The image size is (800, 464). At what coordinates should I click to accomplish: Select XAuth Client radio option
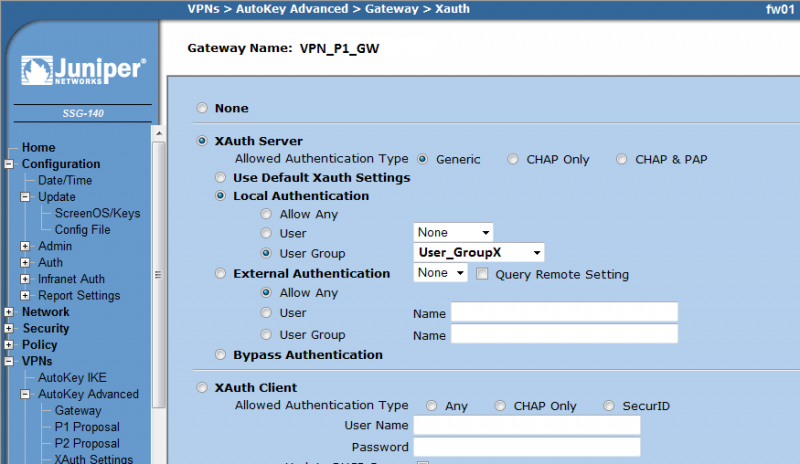pos(202,387)
